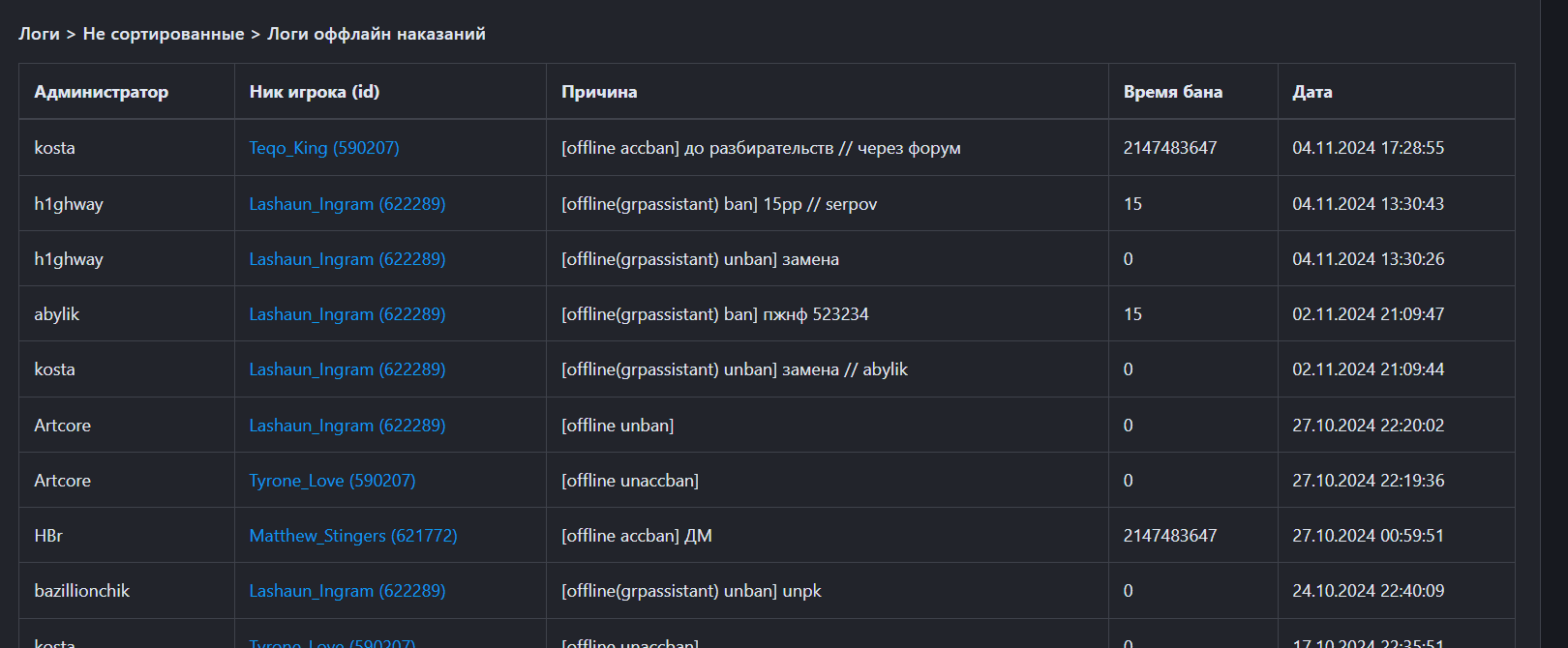Click the "HBr" administrator cell
This screenshot has width=1568, height=648.
tap(48, 536)
